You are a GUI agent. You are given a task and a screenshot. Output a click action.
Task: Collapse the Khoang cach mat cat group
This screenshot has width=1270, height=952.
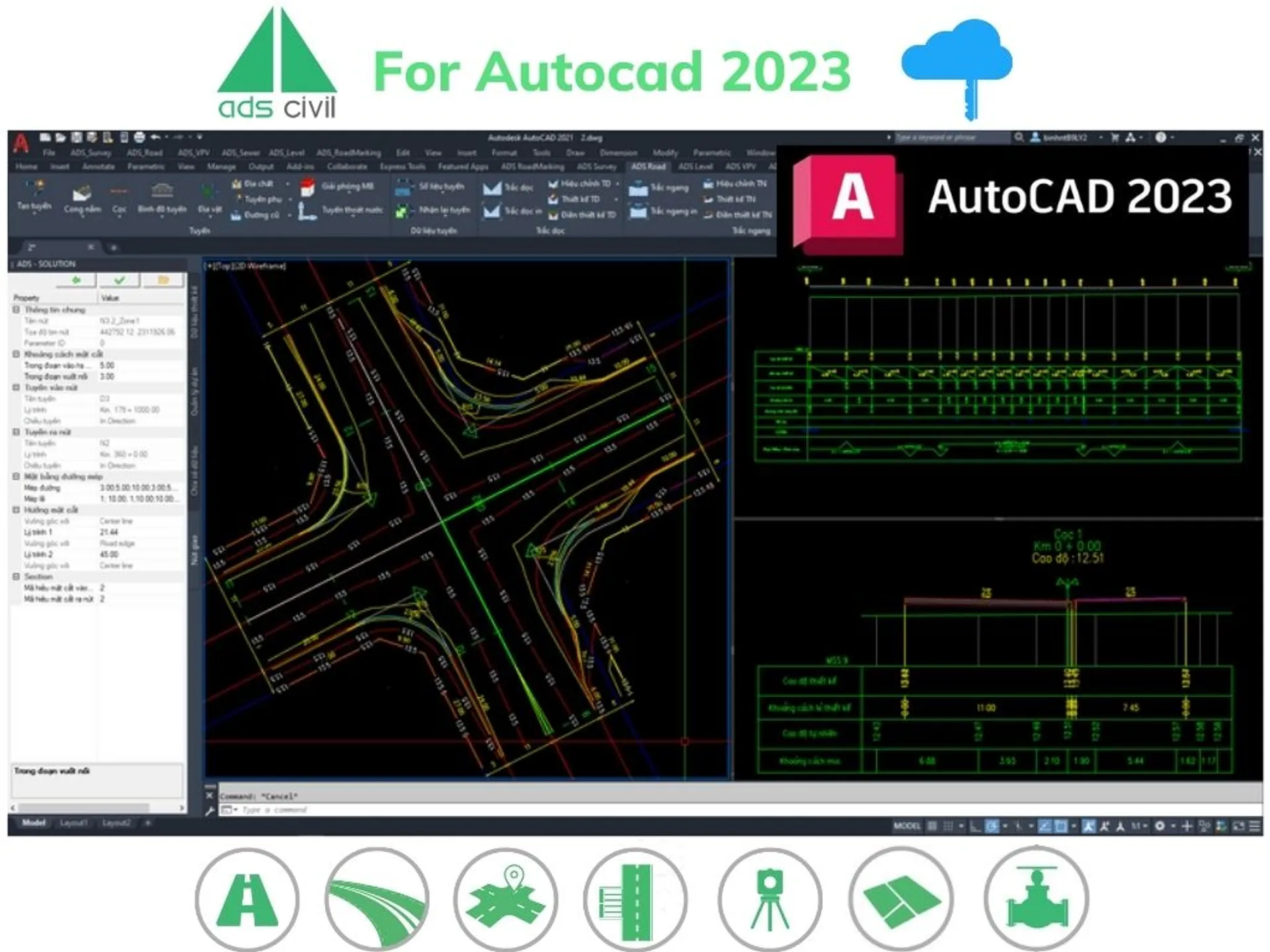coord(17,354)
